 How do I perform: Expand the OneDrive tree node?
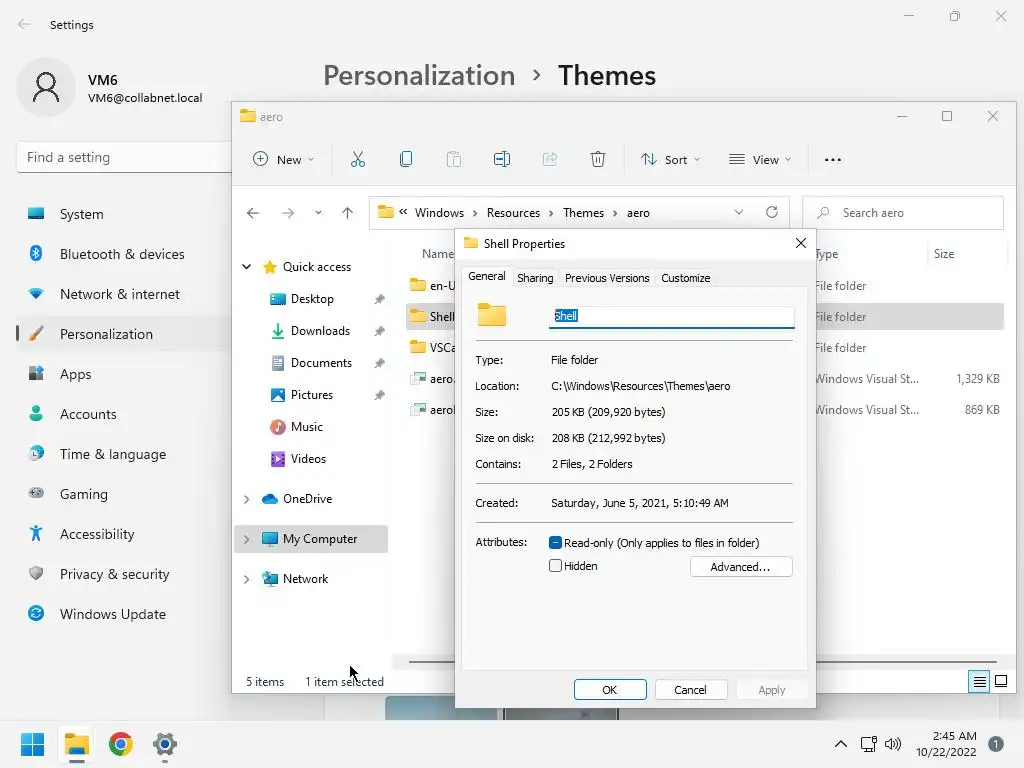click(247, 499)
